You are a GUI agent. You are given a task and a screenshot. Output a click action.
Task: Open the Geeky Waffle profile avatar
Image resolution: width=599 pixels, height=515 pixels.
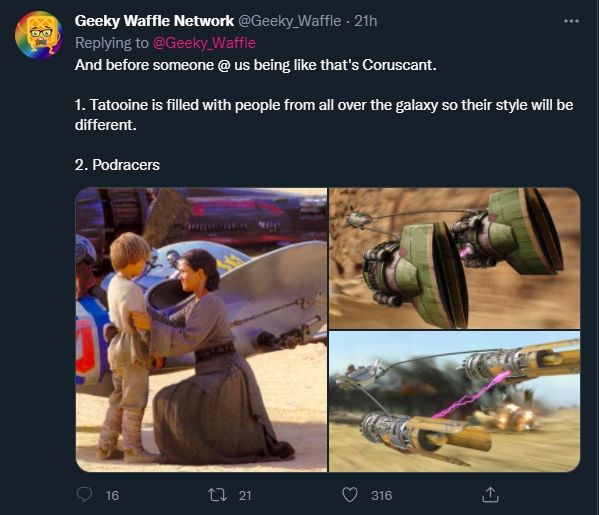39,35
